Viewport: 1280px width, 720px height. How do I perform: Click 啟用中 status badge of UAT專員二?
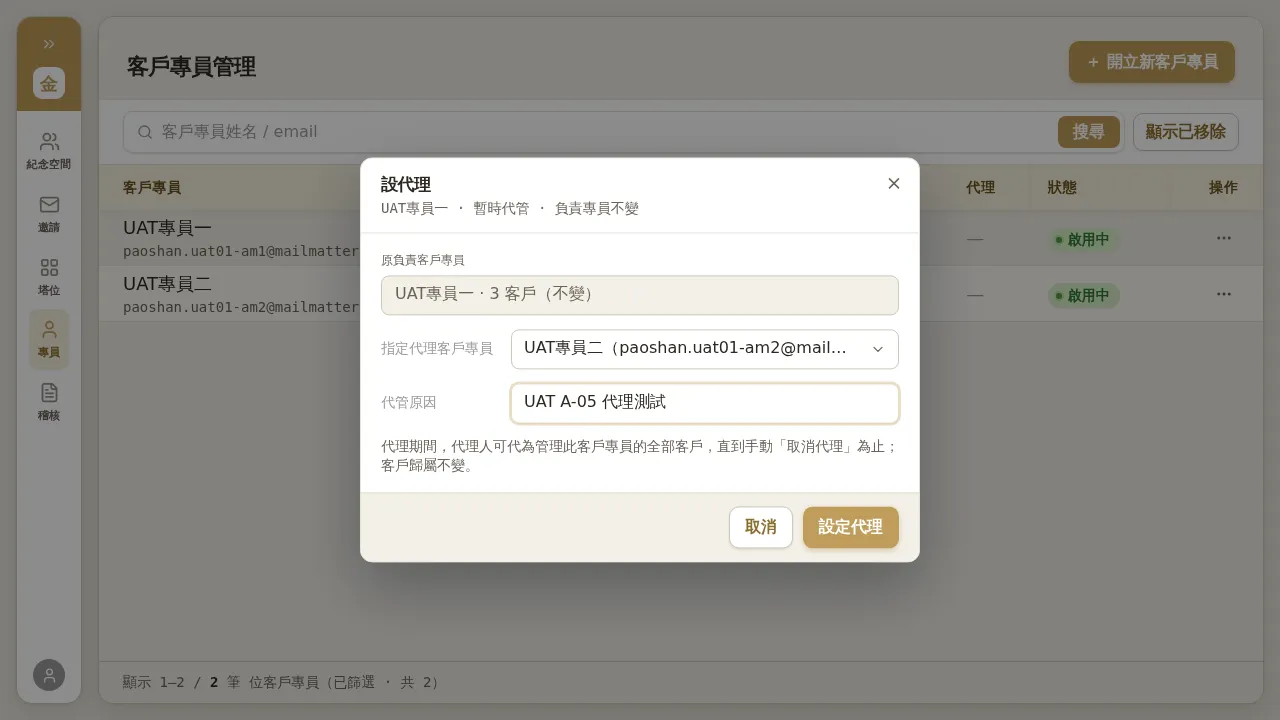coord(1084,296)
